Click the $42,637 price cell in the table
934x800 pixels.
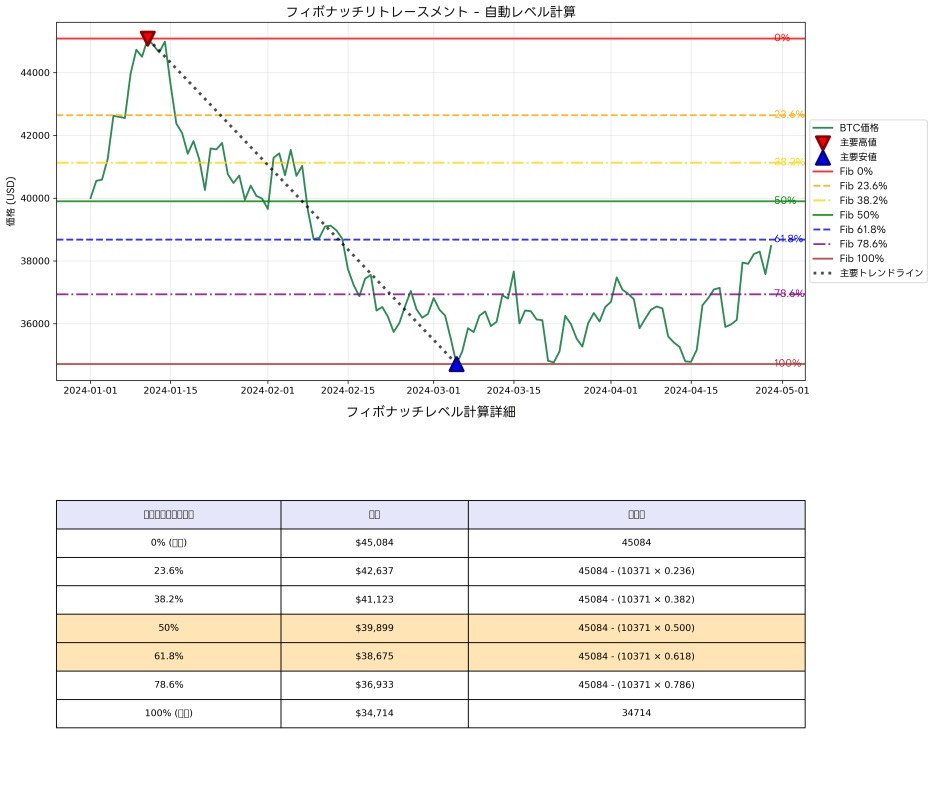pos(374,571)
